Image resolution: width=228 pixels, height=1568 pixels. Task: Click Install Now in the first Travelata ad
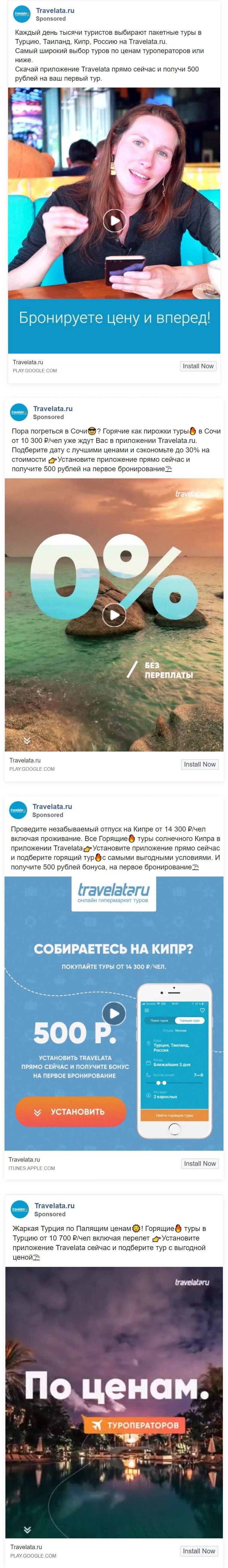point(198,366)
